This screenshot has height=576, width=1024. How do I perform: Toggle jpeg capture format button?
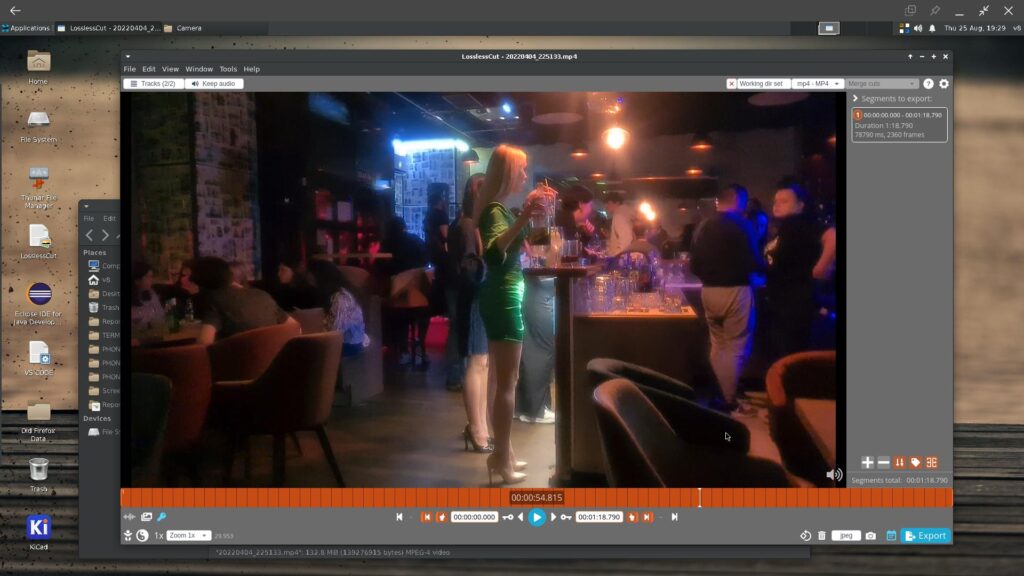tap(846, 536)
